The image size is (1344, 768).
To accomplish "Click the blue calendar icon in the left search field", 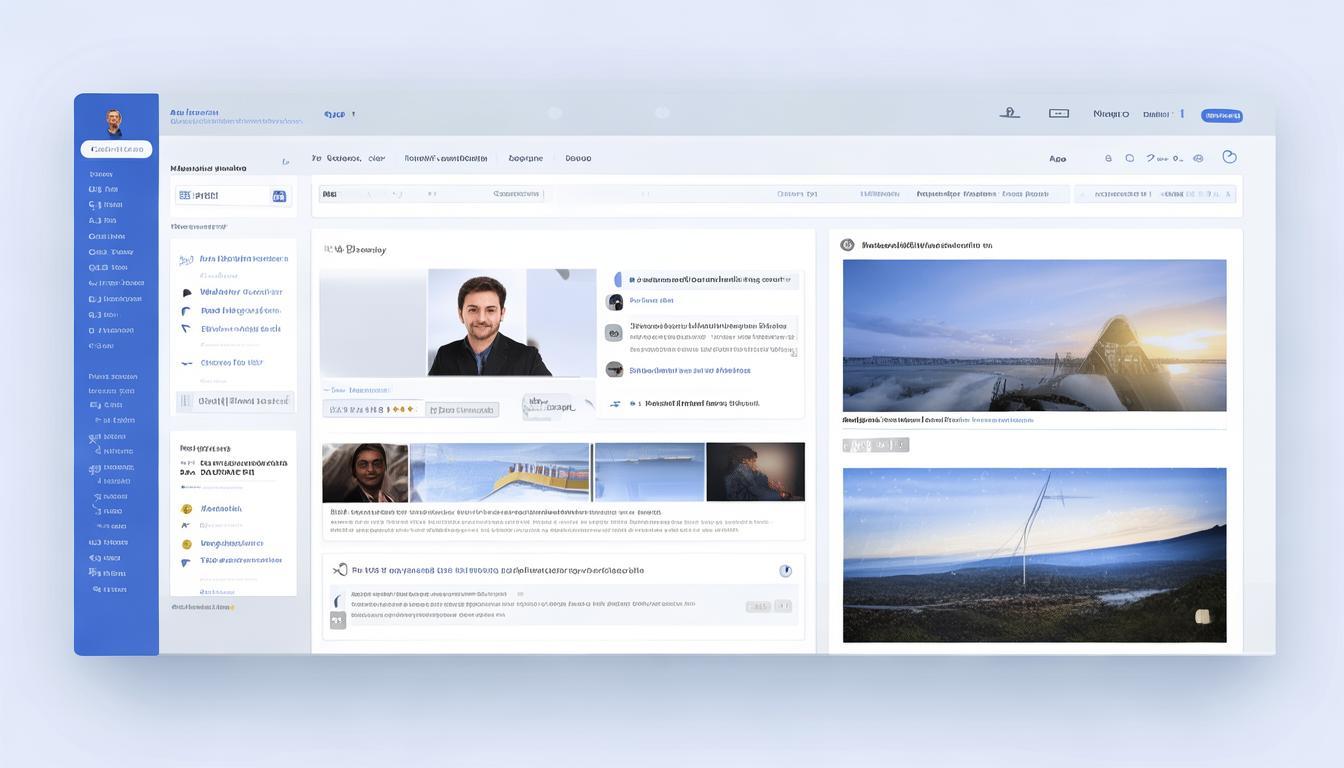I will pos(279,196).
